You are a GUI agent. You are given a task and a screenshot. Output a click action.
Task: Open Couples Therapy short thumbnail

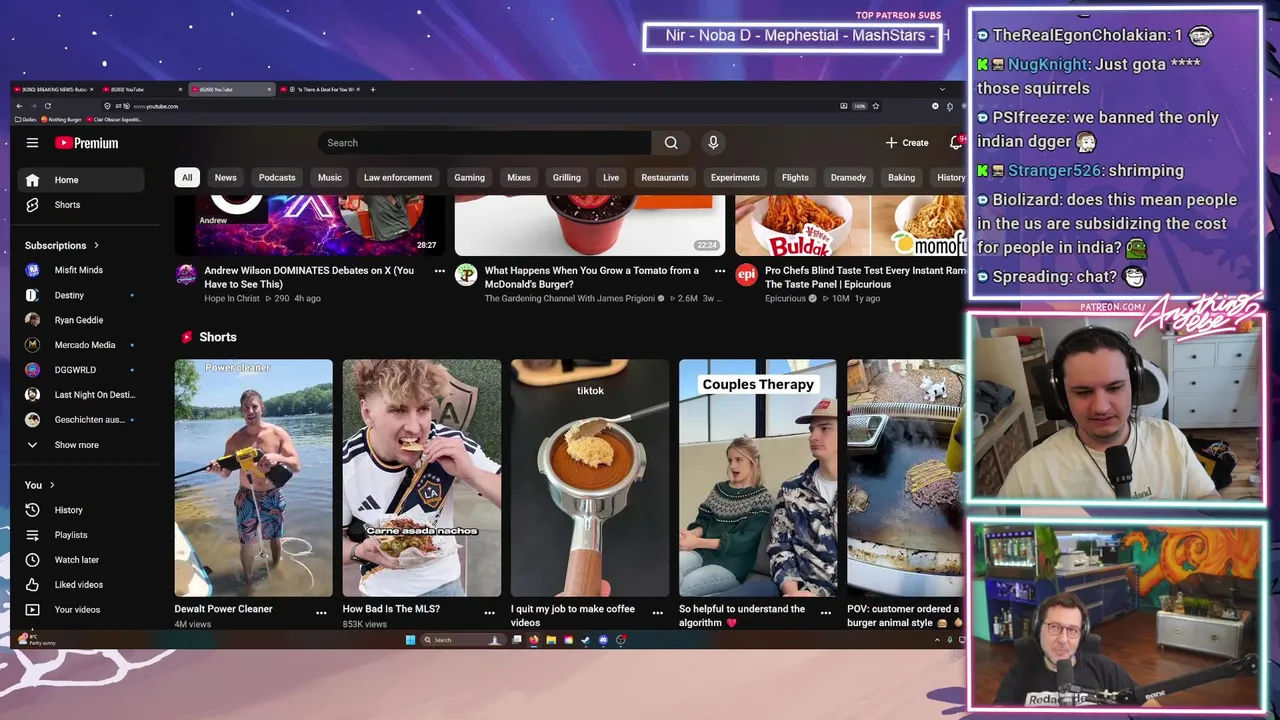click(758, 478)
